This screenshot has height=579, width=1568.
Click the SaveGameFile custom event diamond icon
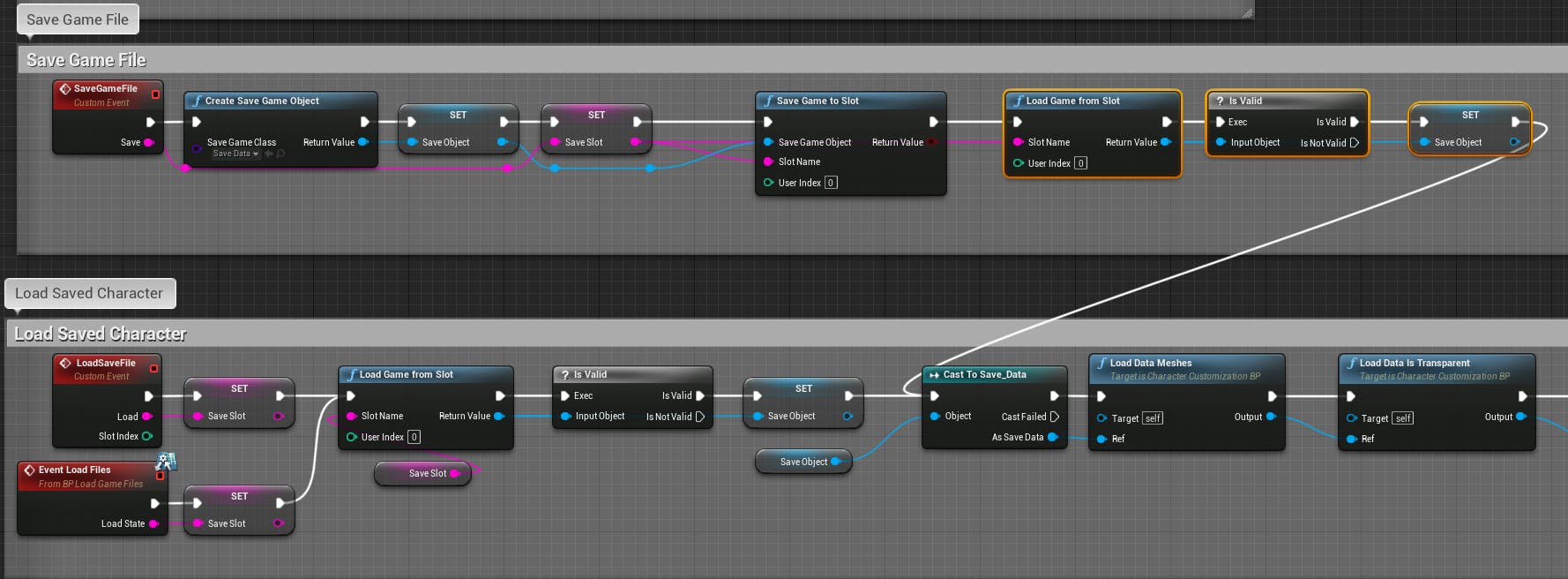coord(65,89)
